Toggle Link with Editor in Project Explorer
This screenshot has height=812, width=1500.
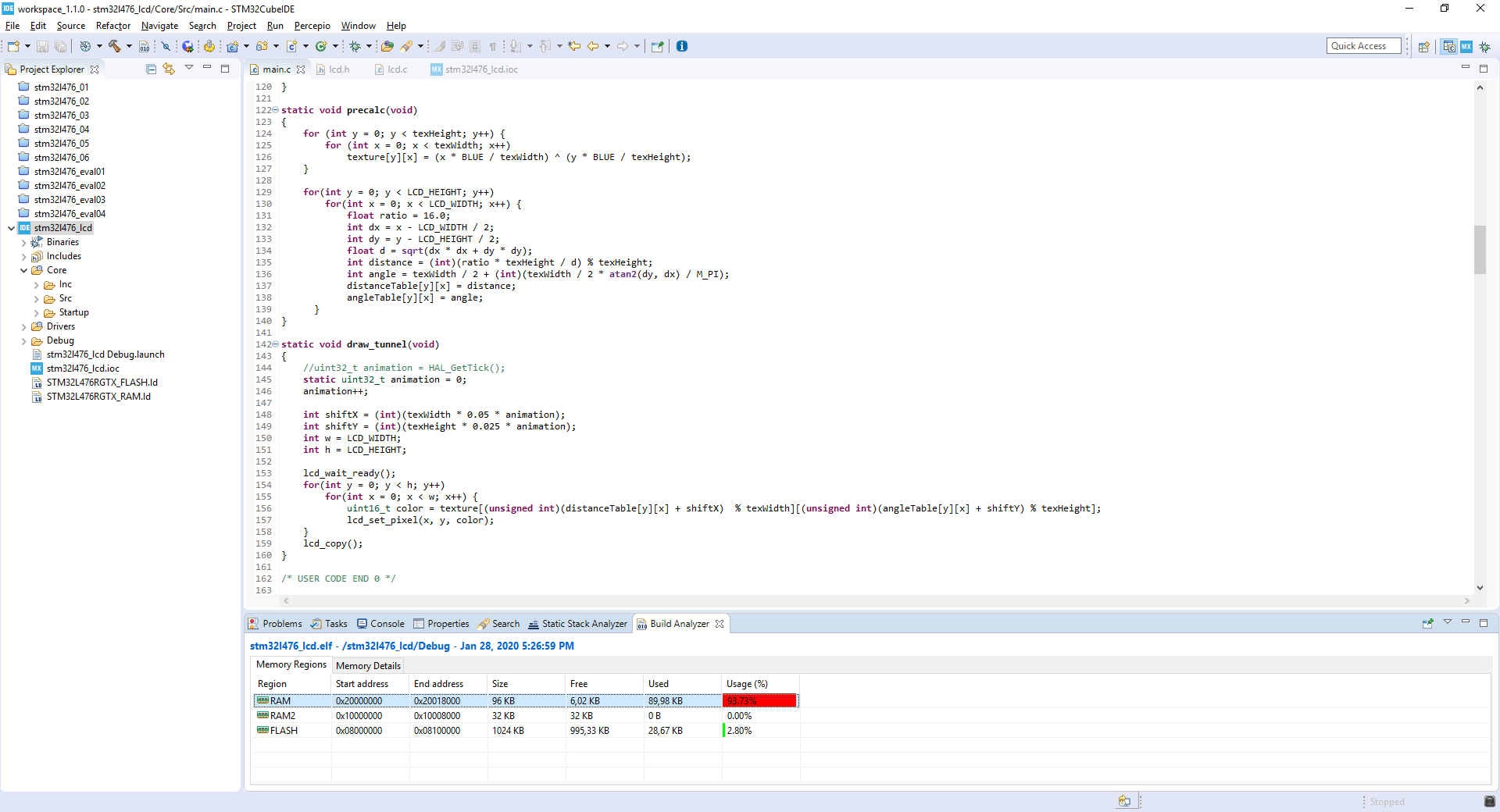pyautogui.click(x=169, y=69)
